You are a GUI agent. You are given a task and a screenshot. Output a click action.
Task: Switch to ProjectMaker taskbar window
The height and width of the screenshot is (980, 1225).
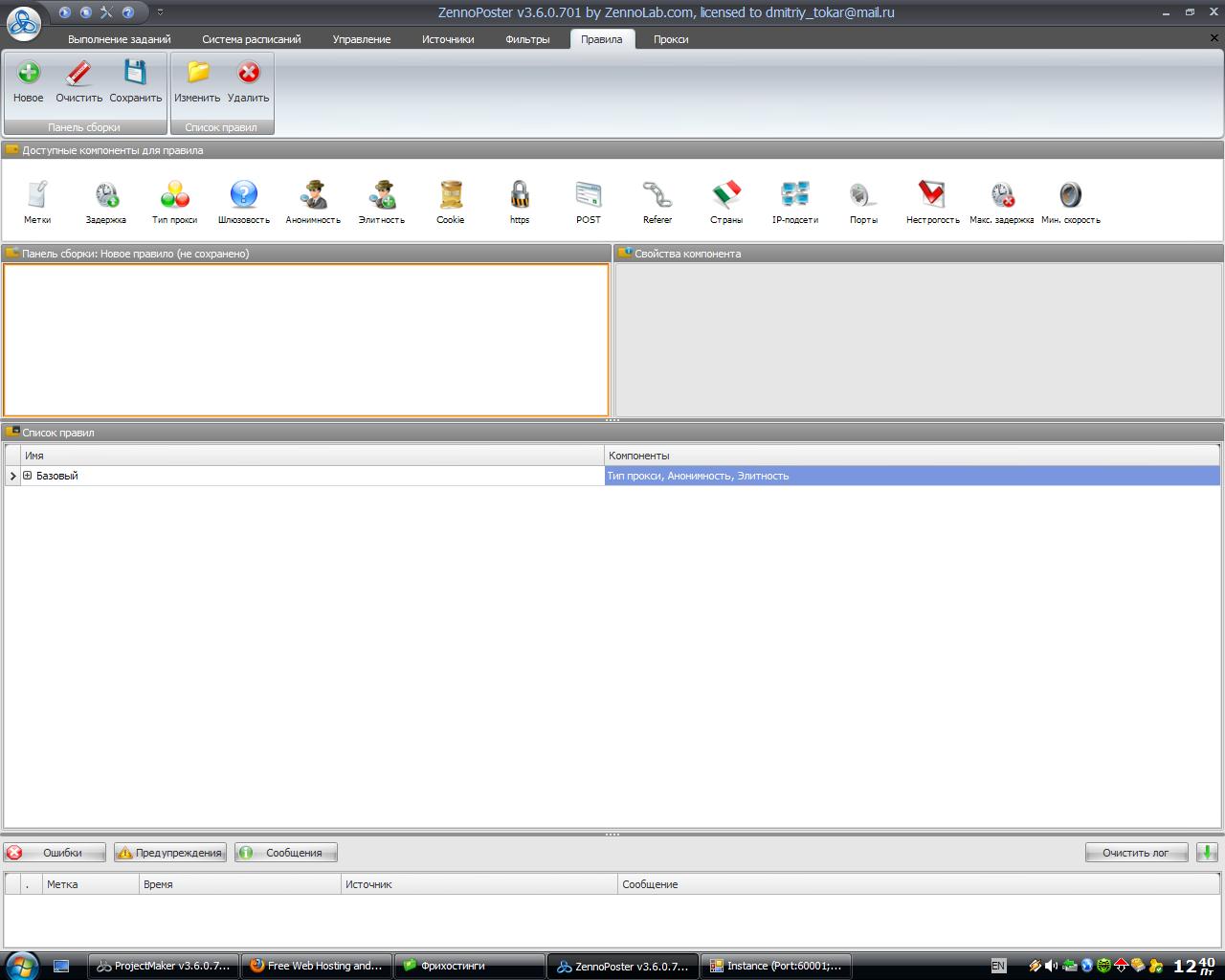tap(163, 966)
